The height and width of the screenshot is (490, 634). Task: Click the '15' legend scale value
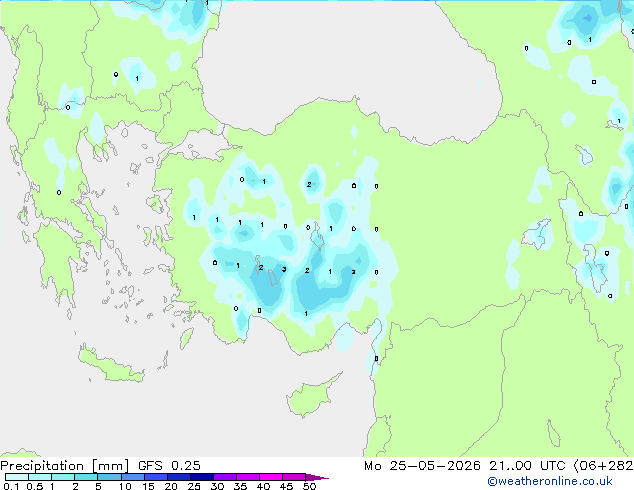[148, 486]
